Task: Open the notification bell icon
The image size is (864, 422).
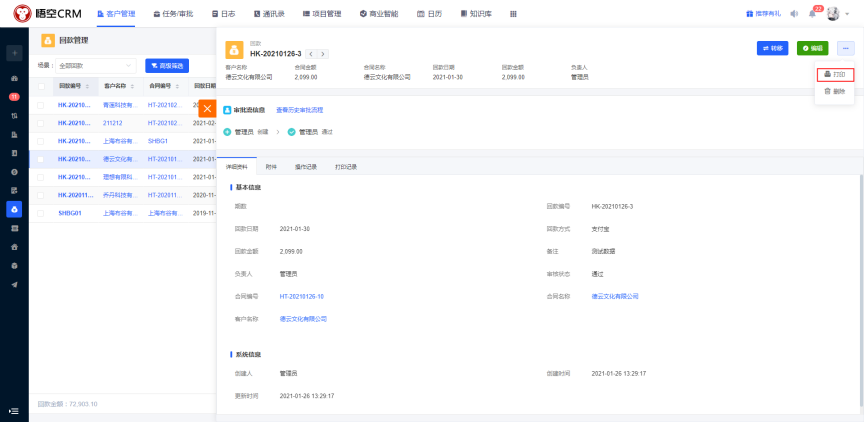Action: point(812,14)
